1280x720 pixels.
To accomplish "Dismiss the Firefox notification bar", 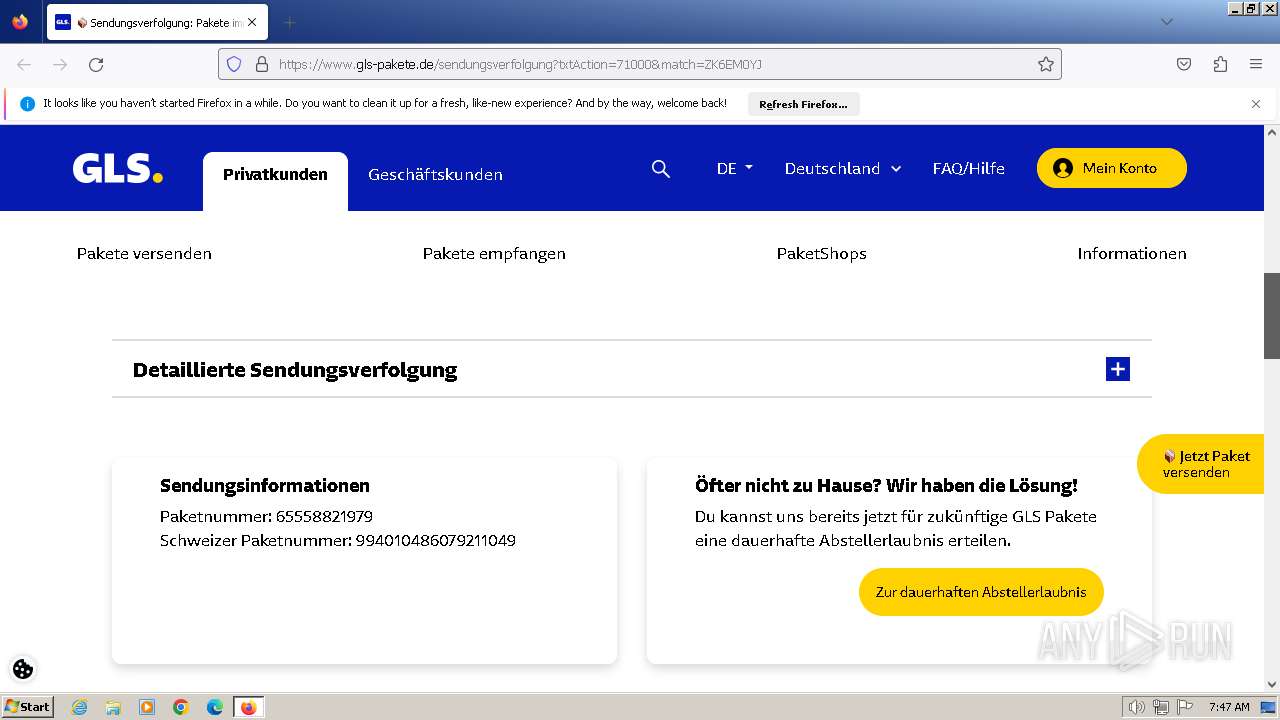I will [1256, 104].
